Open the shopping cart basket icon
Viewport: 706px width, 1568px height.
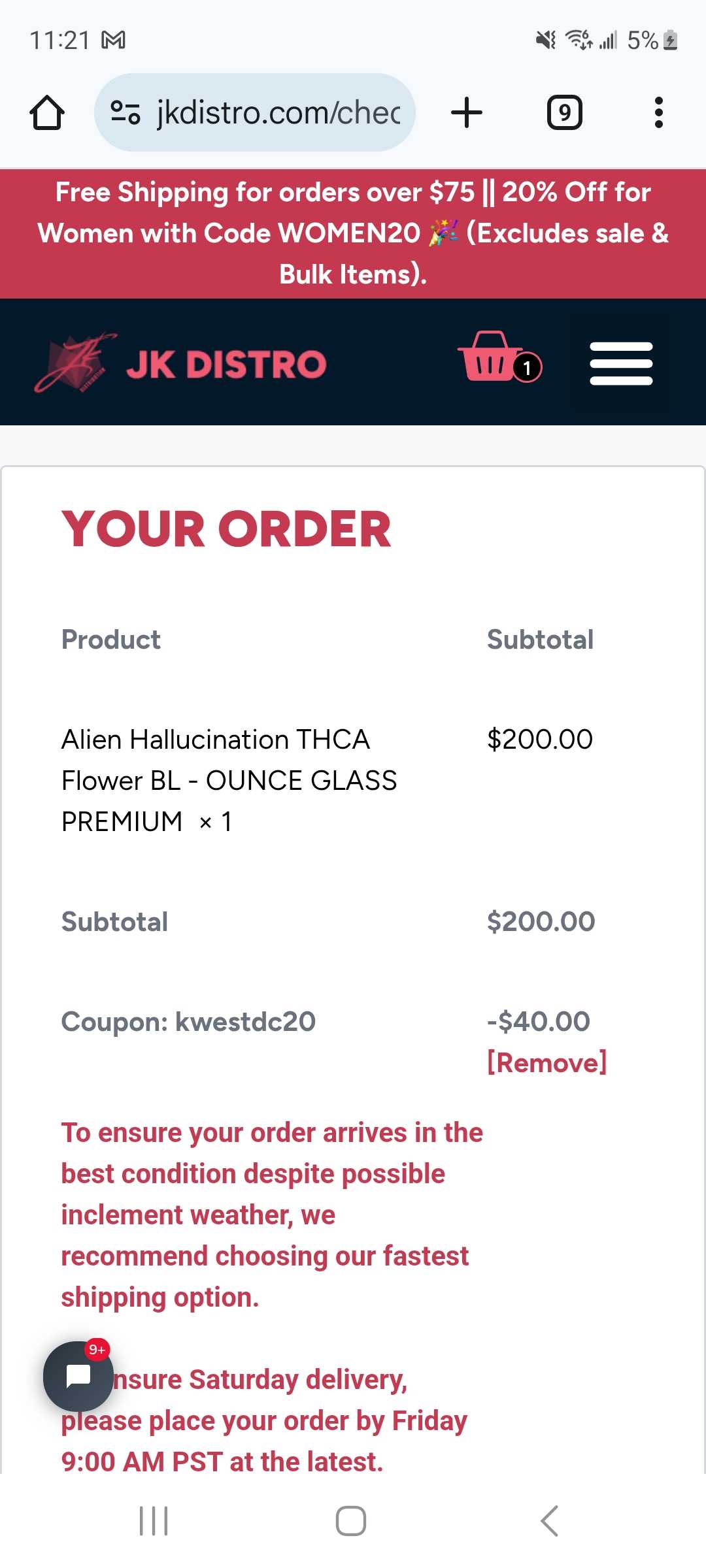click(x=490, y=357)
